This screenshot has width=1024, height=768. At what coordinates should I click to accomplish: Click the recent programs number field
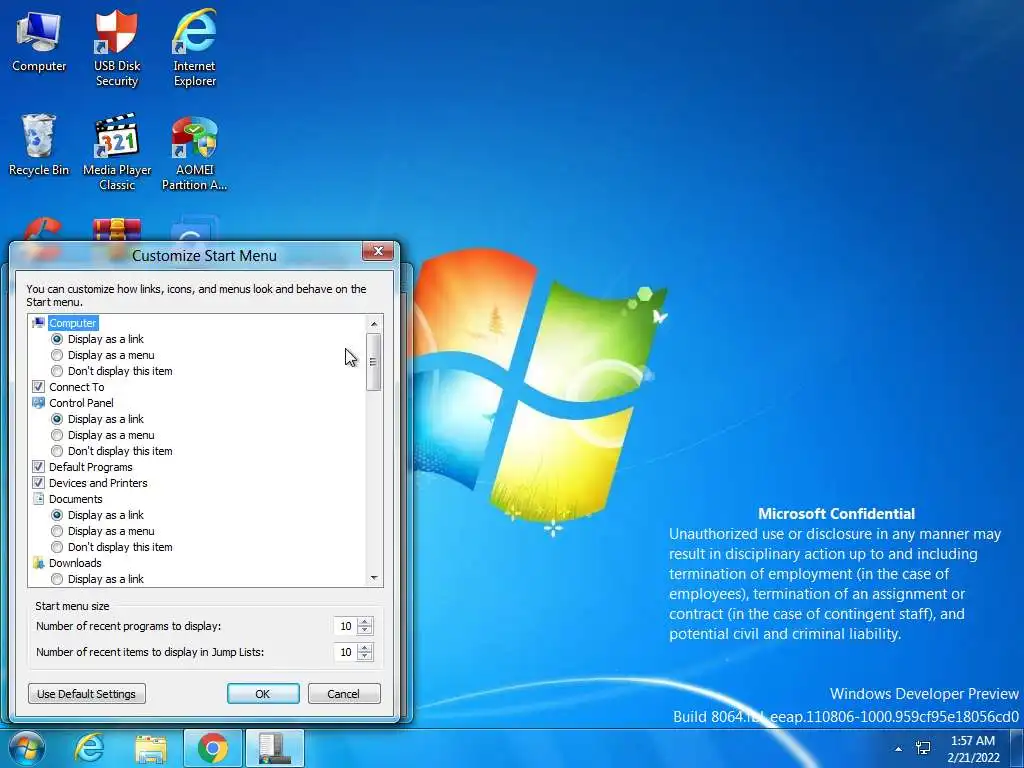(345, 626)
